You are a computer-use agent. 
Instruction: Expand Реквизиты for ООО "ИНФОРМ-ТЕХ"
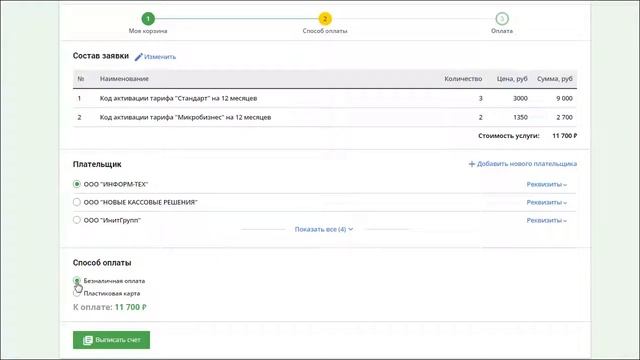[547, 184]
